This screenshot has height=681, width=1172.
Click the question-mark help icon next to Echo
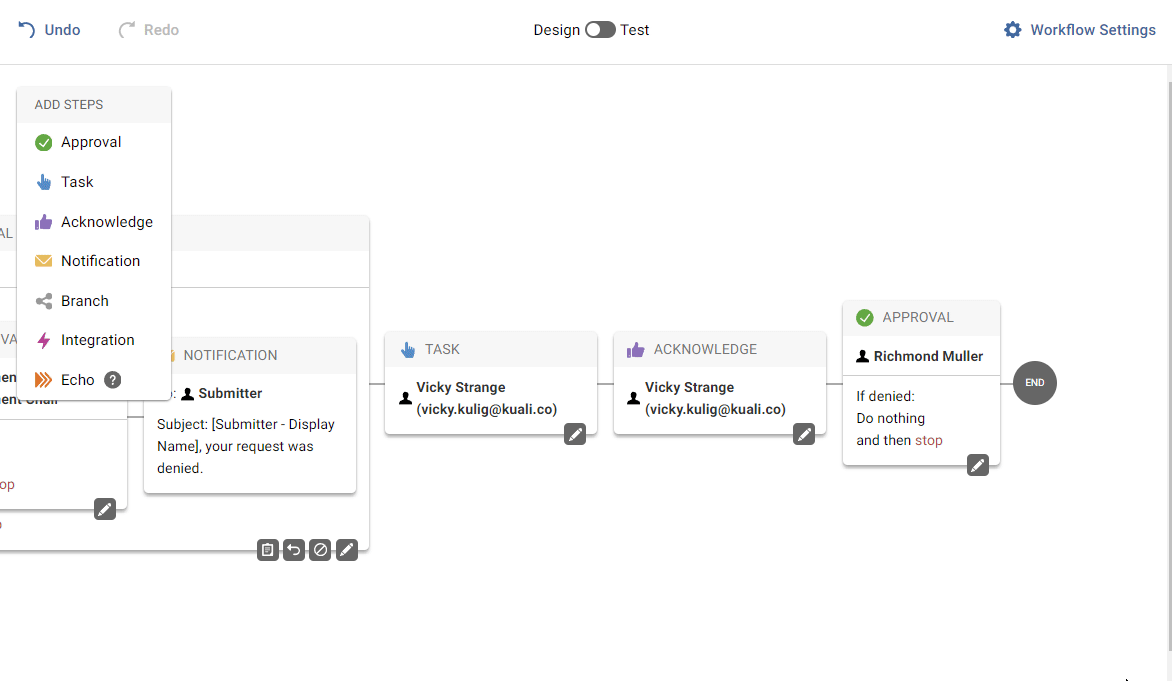pos(111,380)
